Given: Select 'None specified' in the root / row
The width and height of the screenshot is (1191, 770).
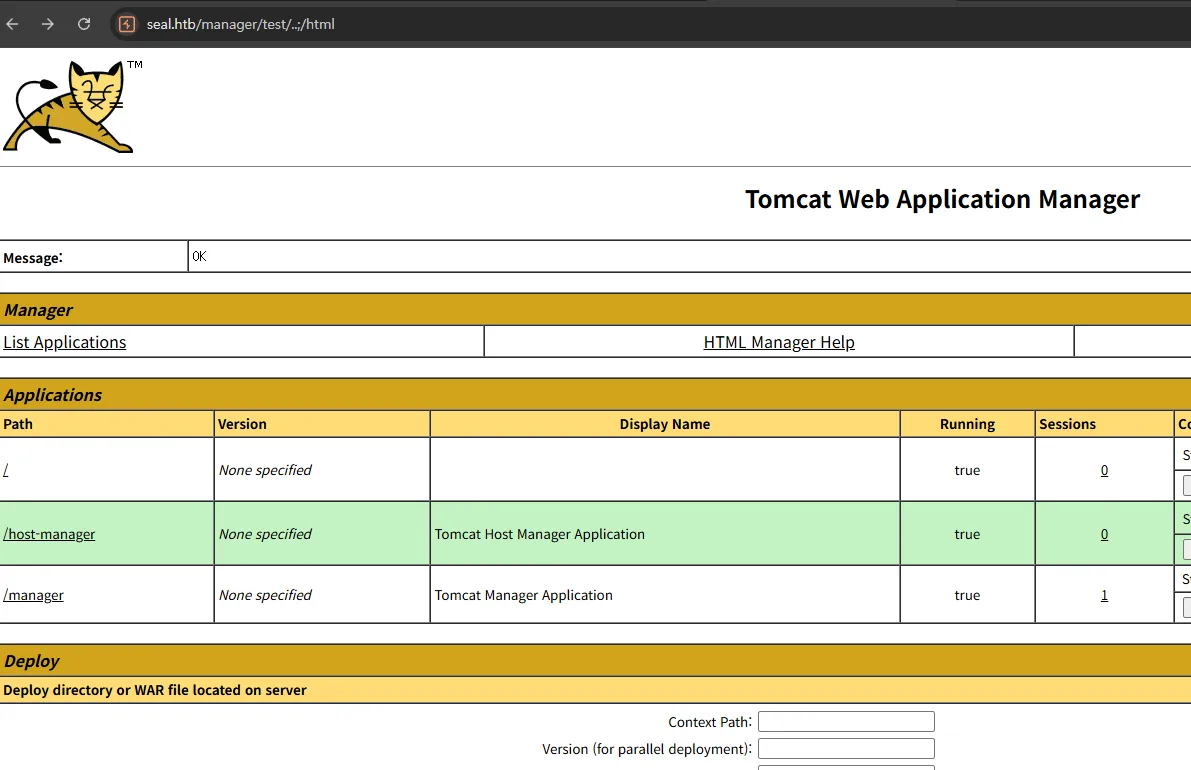Looking at the screenshot, I should point(265,470).
